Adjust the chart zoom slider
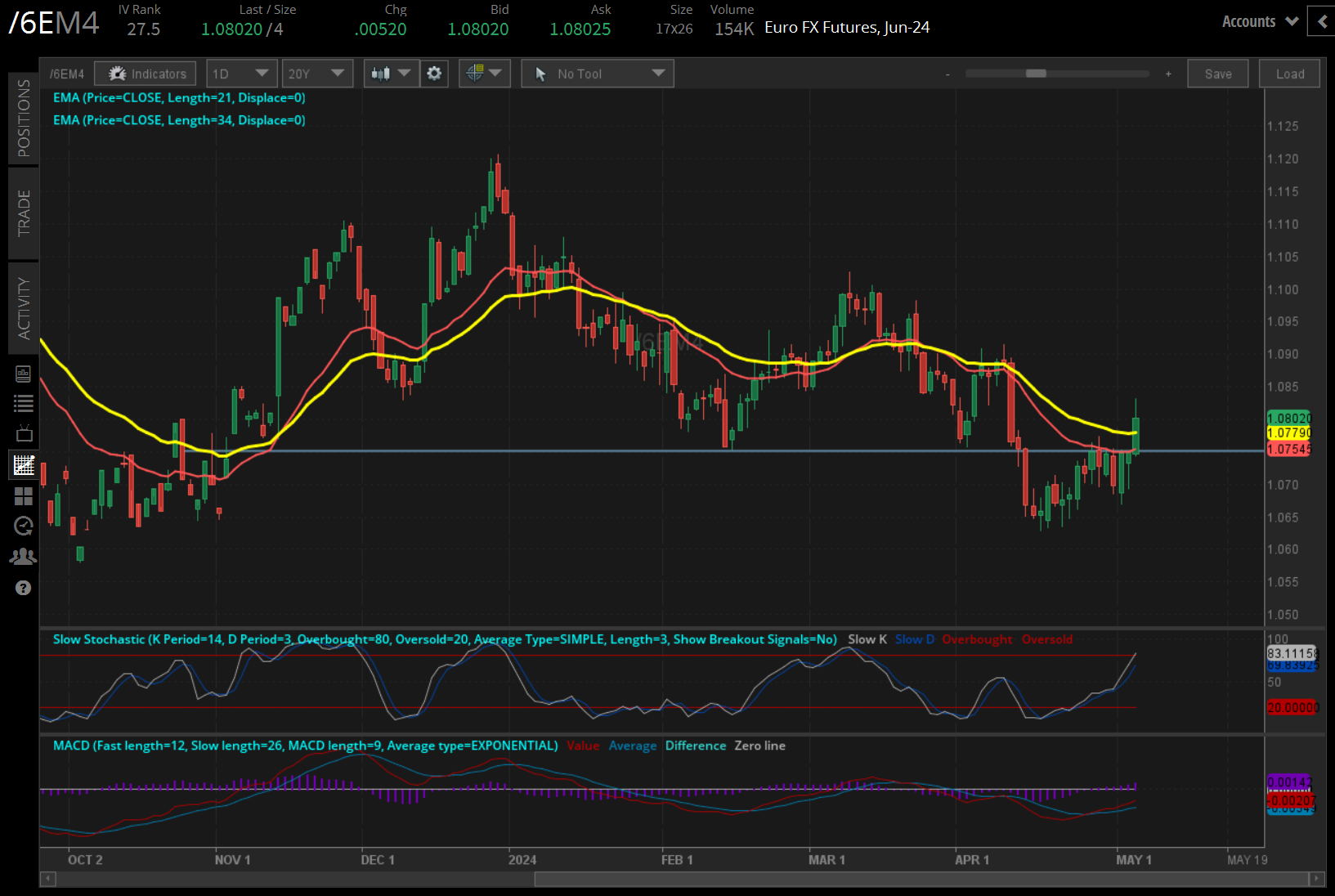Viewport: 1335px width, 896px height. 1037,73
